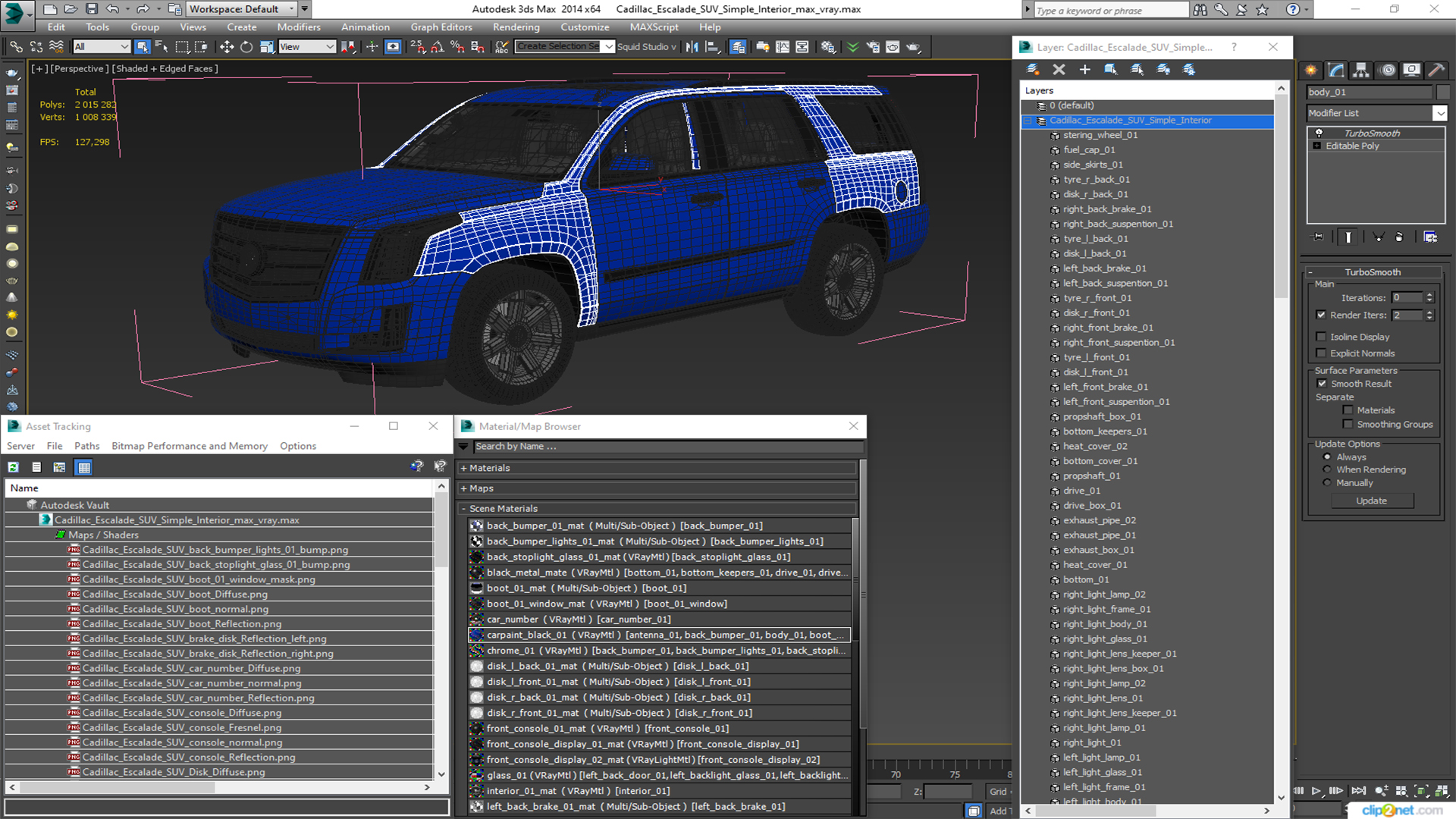1456x819 pixels.
Task: Click Create New Layer icon in Layer dialog
Action: (x=1033, y=69)
